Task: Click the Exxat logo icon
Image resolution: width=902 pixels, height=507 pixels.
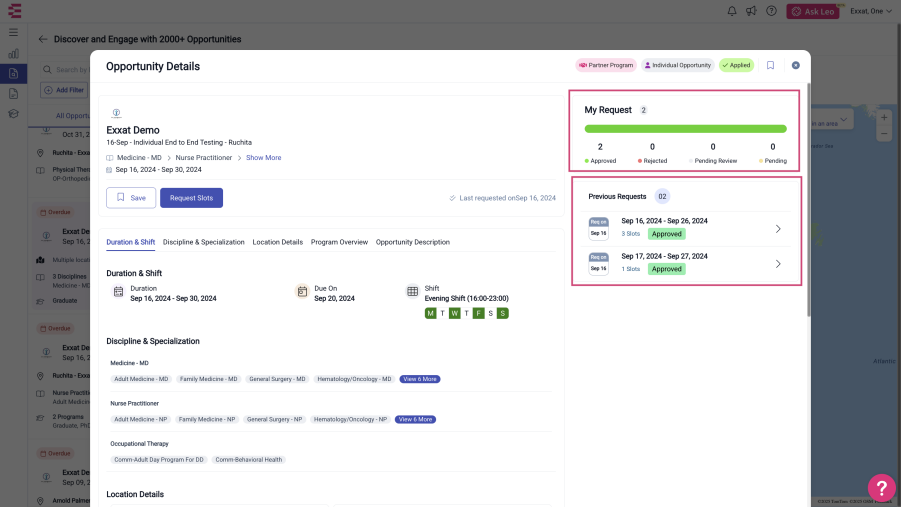Action: click(14, 11)
